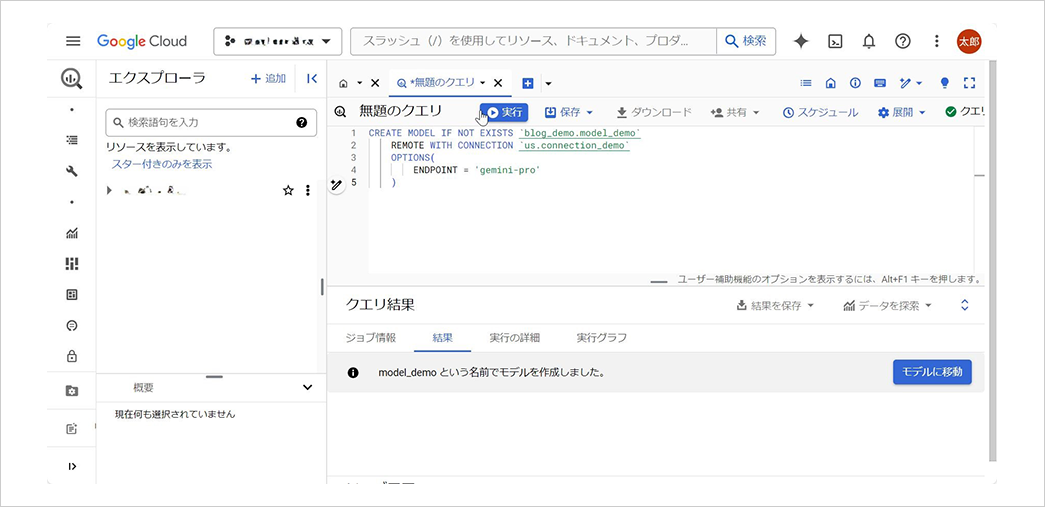
Task: Click スター付きのみを表示 link
Action: pos(162,164)
